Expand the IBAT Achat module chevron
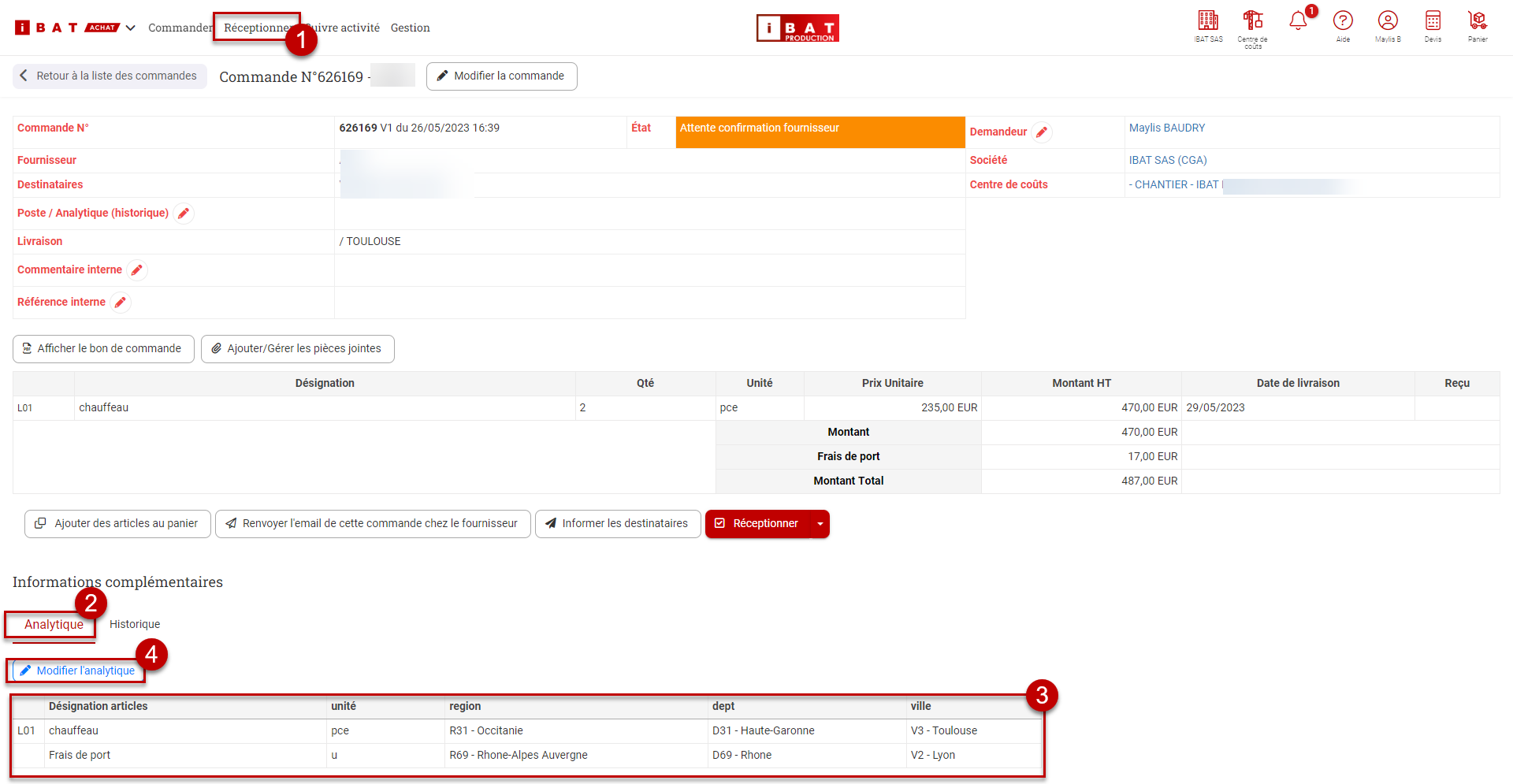1513x784 pixels. point(131,28)
